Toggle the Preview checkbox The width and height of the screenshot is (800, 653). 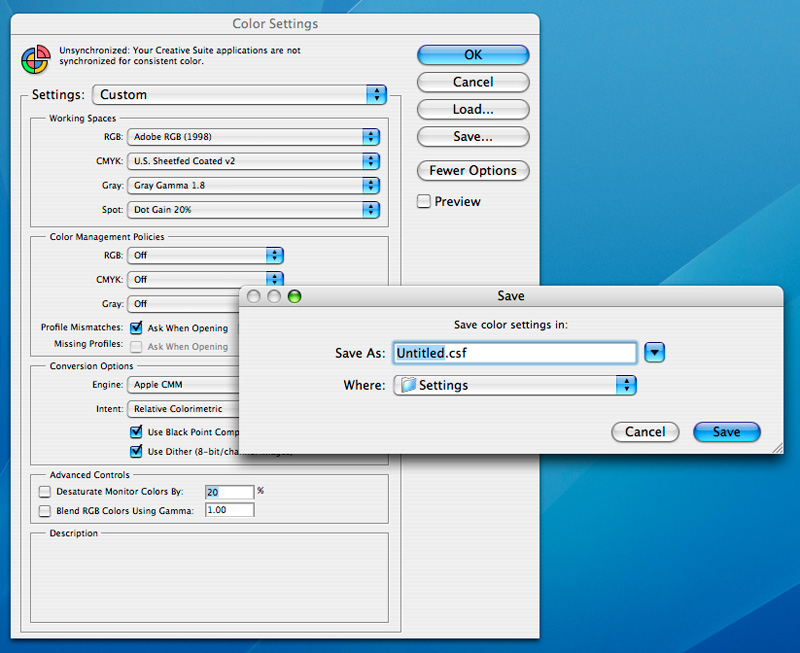point(424,202)
